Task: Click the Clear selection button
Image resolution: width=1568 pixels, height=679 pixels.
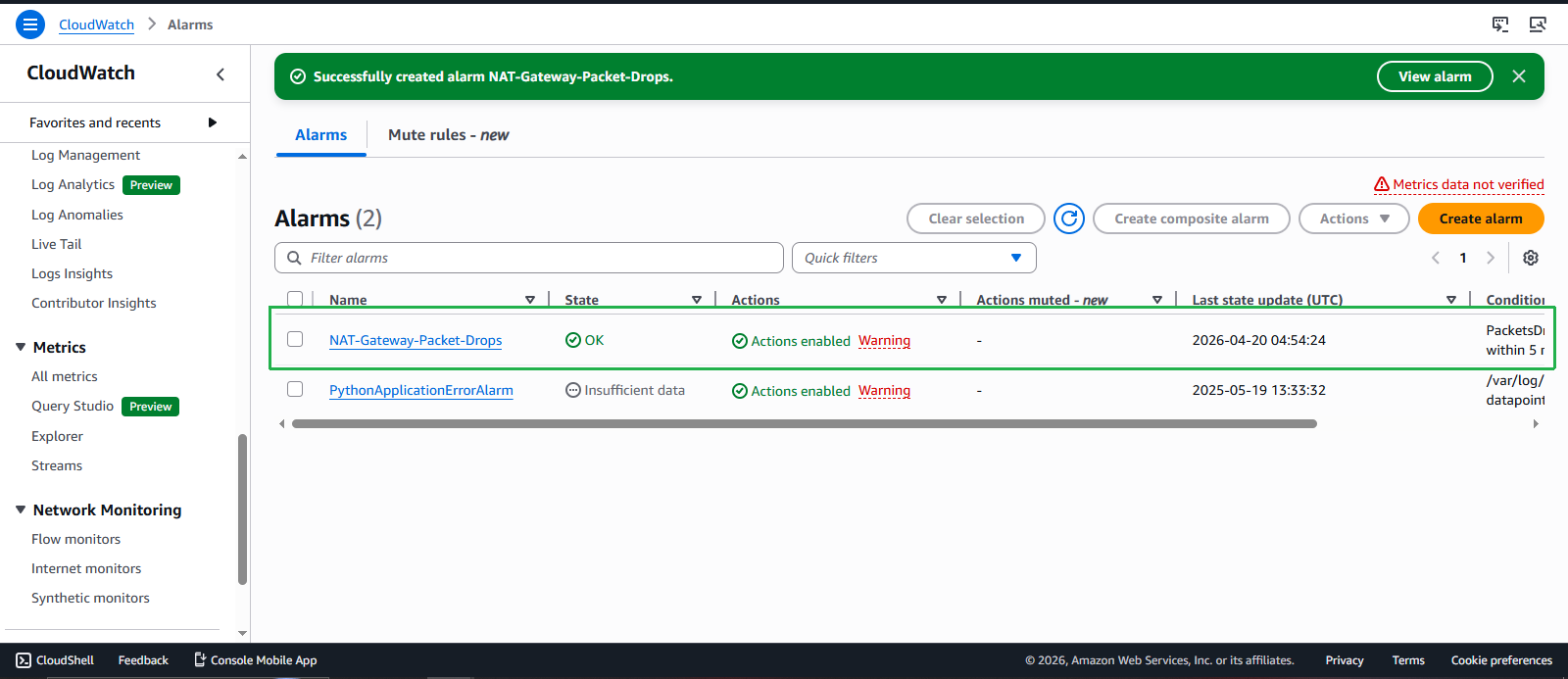Action: (977, 218)
